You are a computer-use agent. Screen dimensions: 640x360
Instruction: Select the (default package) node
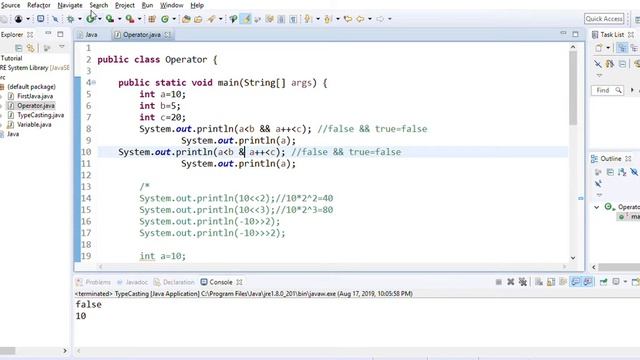point(31,87)
